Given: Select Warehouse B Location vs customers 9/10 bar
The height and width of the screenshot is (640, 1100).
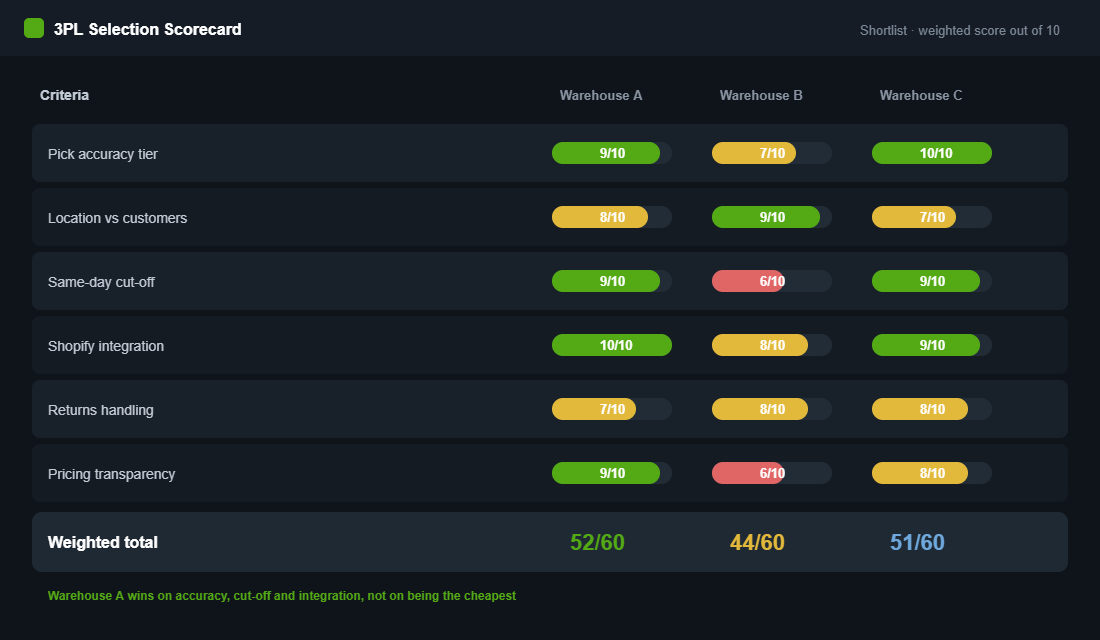Looking at the screenshot, I should pyautogui.click(x=772, y=218).
